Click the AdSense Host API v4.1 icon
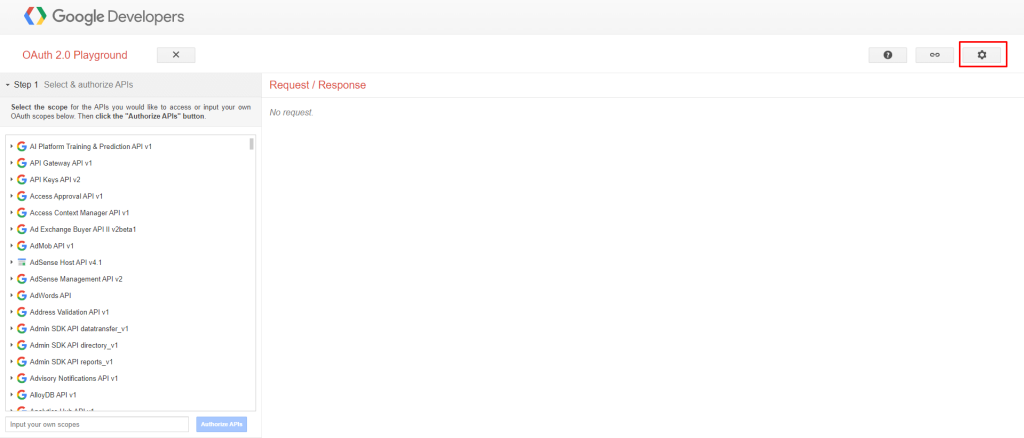Image resolution: width=1024 pixels, height=438 pixels. point(21,262)
